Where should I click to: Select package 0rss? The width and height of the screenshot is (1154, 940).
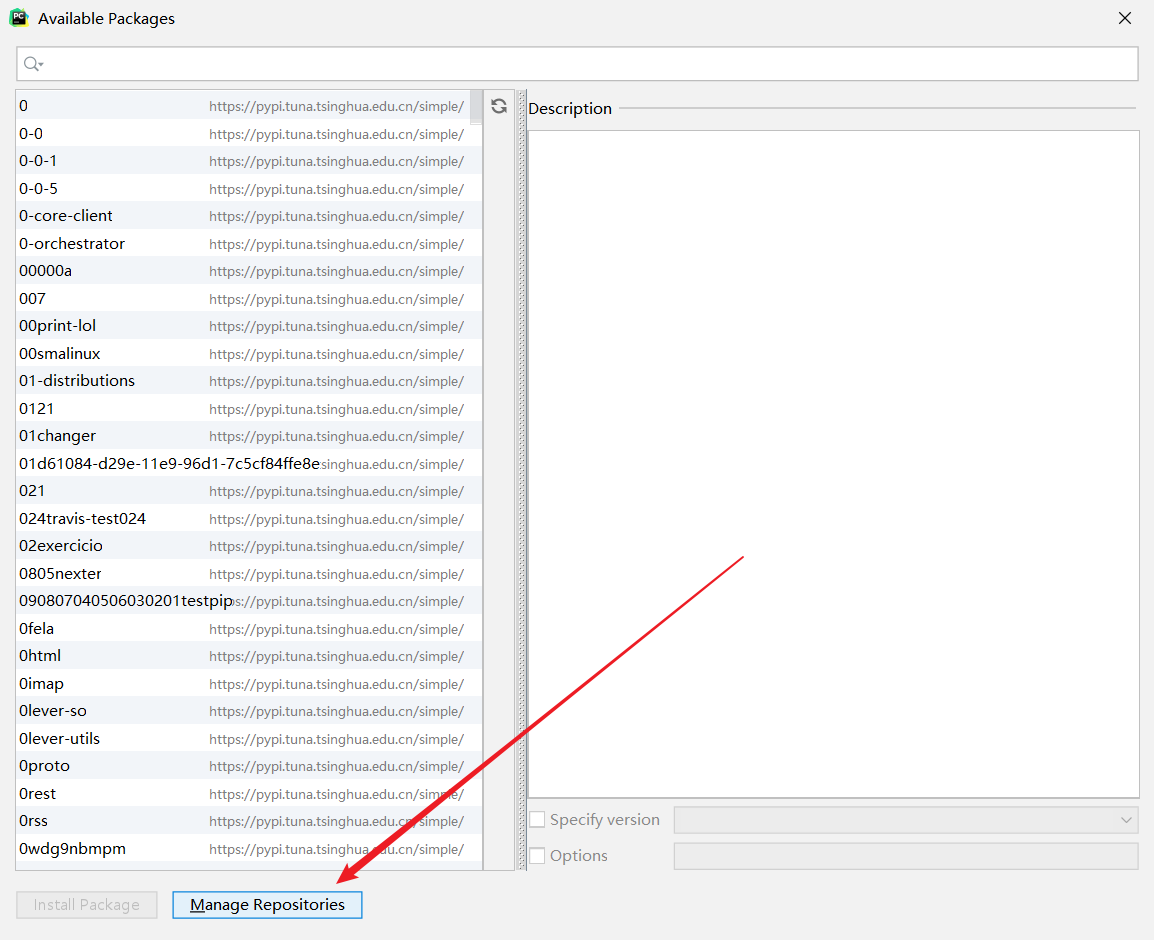point(249,820)
